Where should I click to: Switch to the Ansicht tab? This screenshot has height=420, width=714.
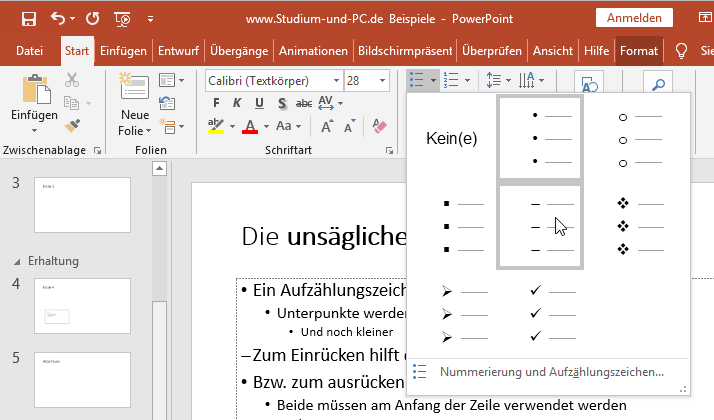(x=553, y=51)
